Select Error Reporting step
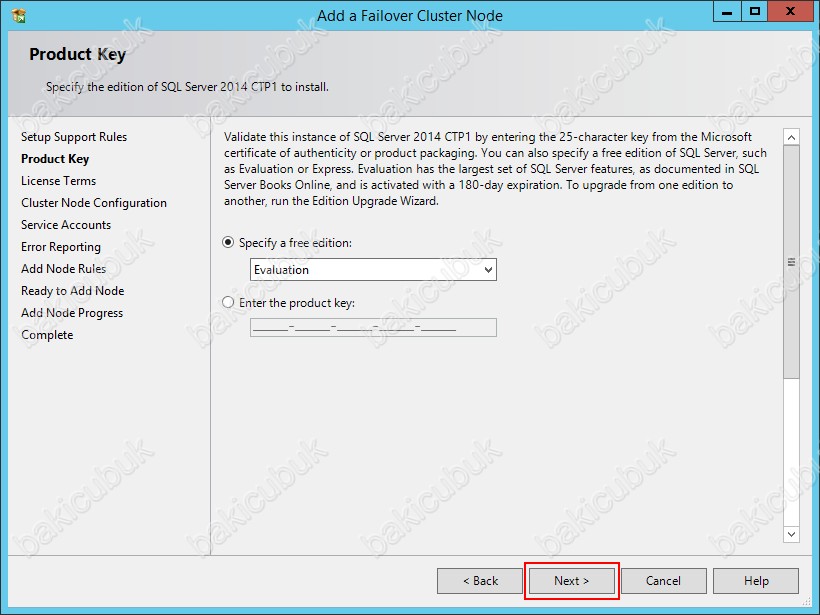Viewport: 820px width, 615px height. click(61, 246)
